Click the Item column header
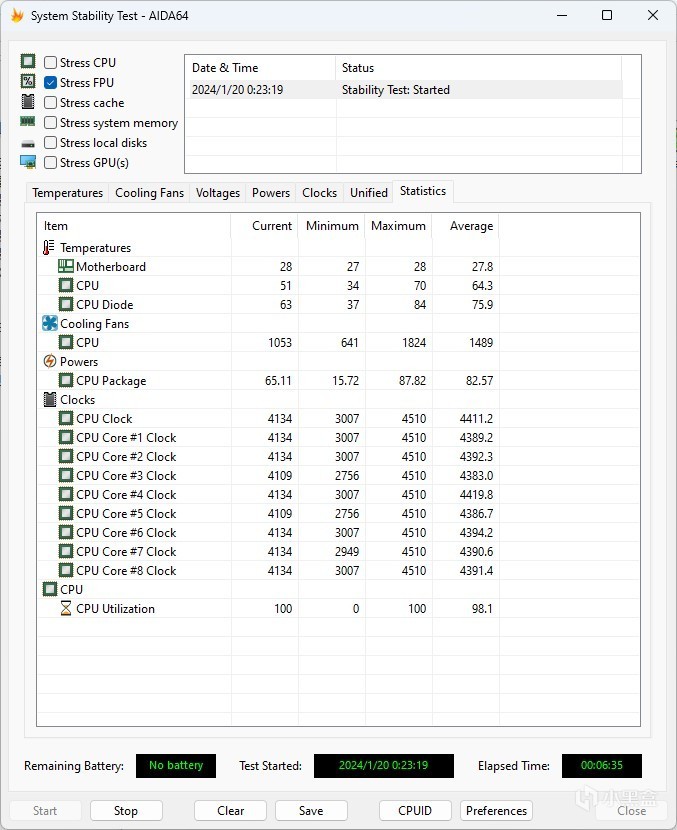The width and height of the screenshot is (677, 830). coord(134,226)
